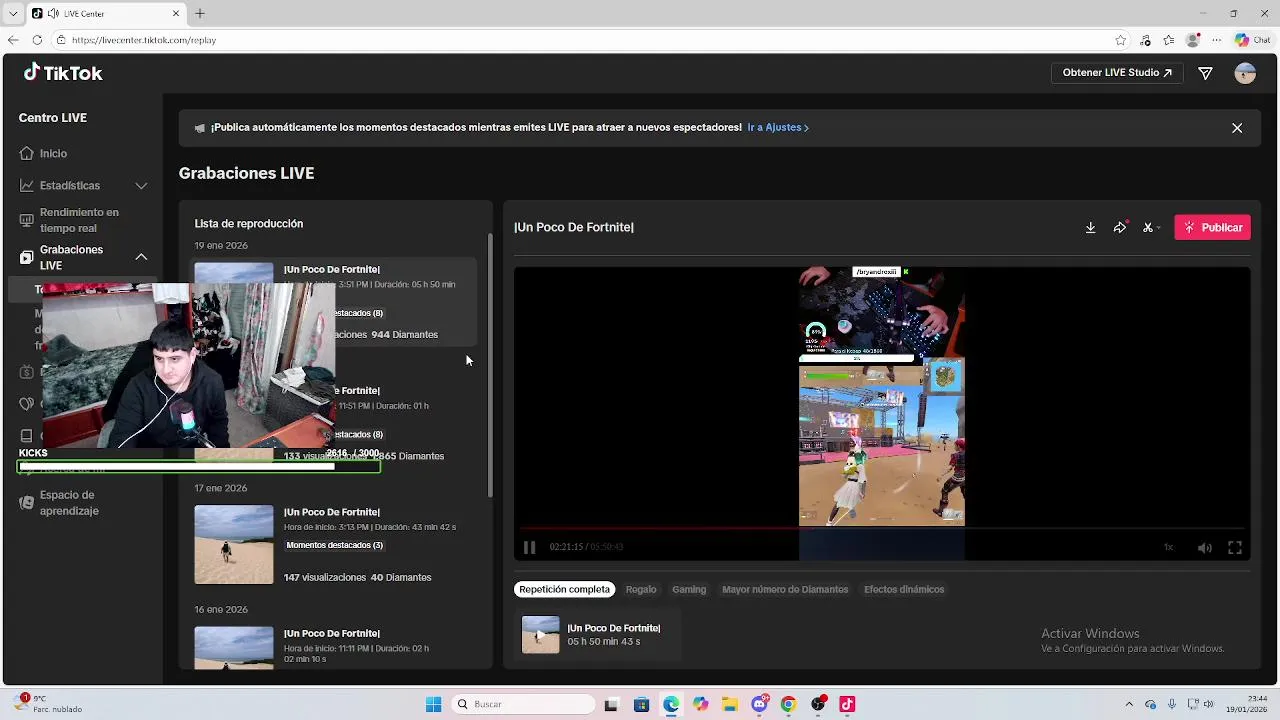1280x720 pixels.
Task: Open the Google Chrome taskbar icon
Action: click(x=789, y=704)
